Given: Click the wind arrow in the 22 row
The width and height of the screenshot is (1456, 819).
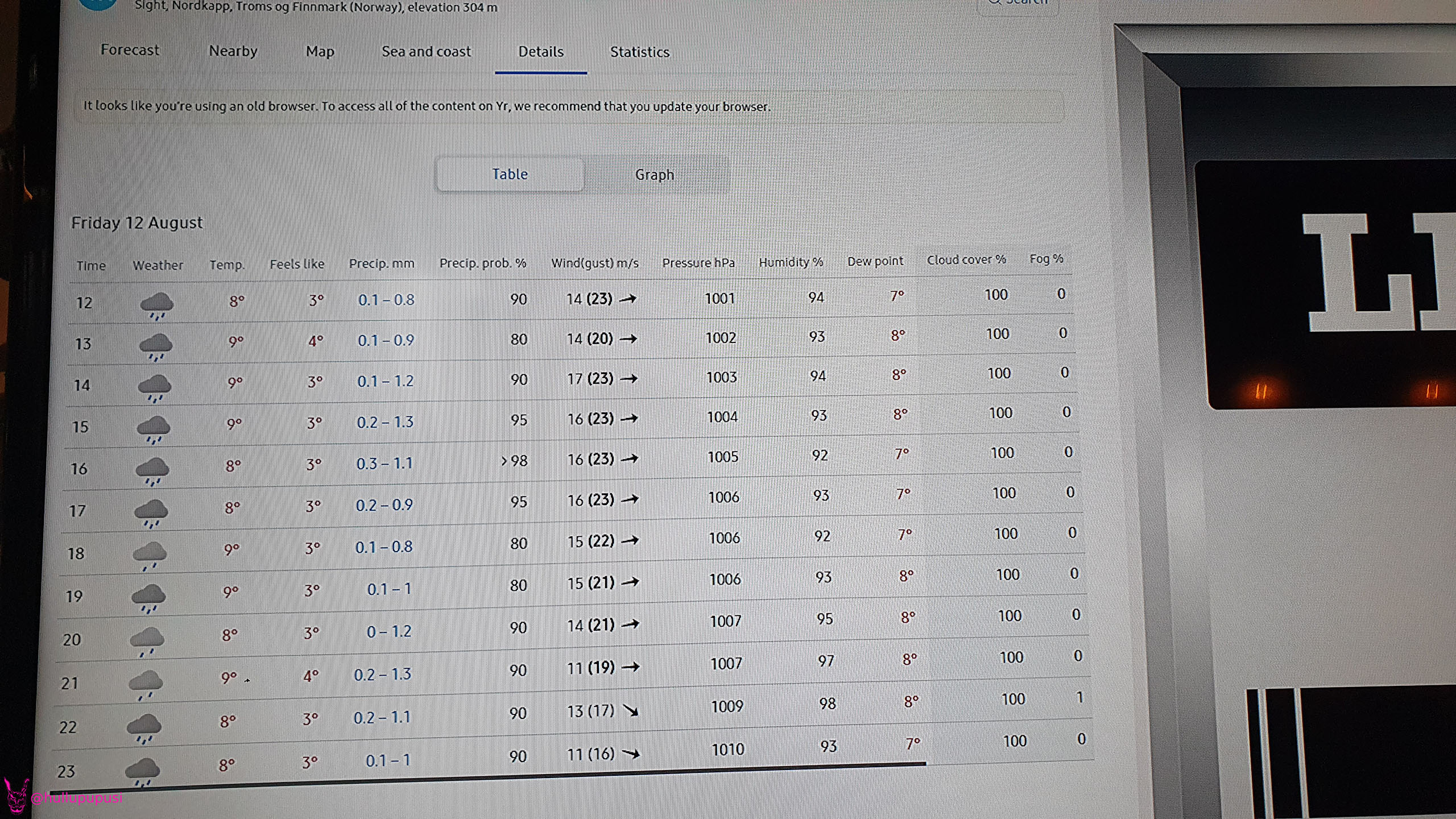Looking at the screenshot, I should coord(630,710).
